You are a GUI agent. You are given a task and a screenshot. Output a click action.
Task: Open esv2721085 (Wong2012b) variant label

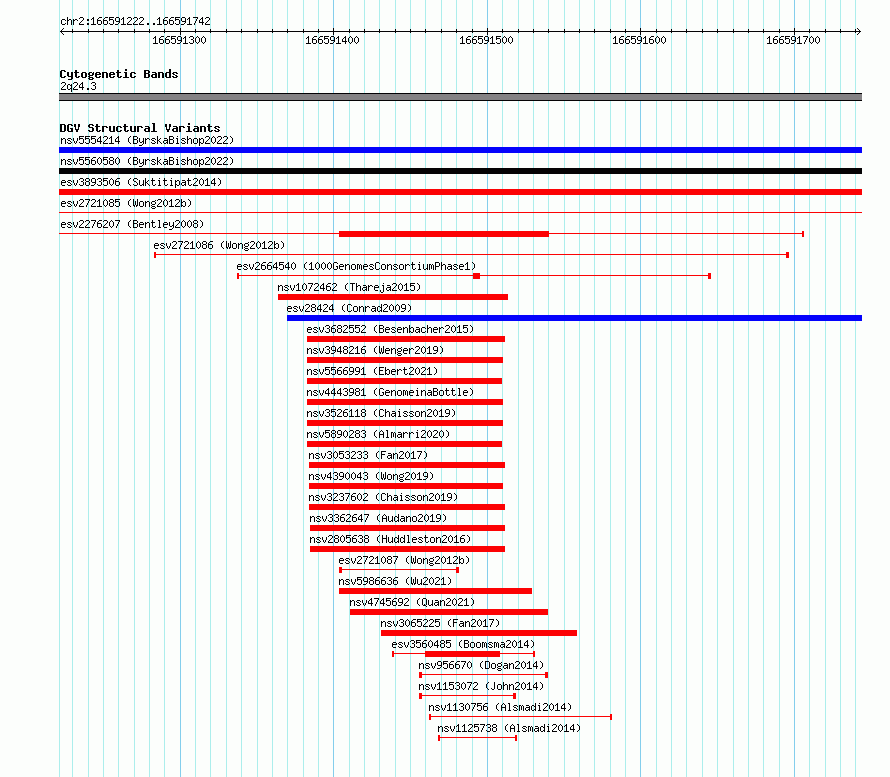point(126,203)
